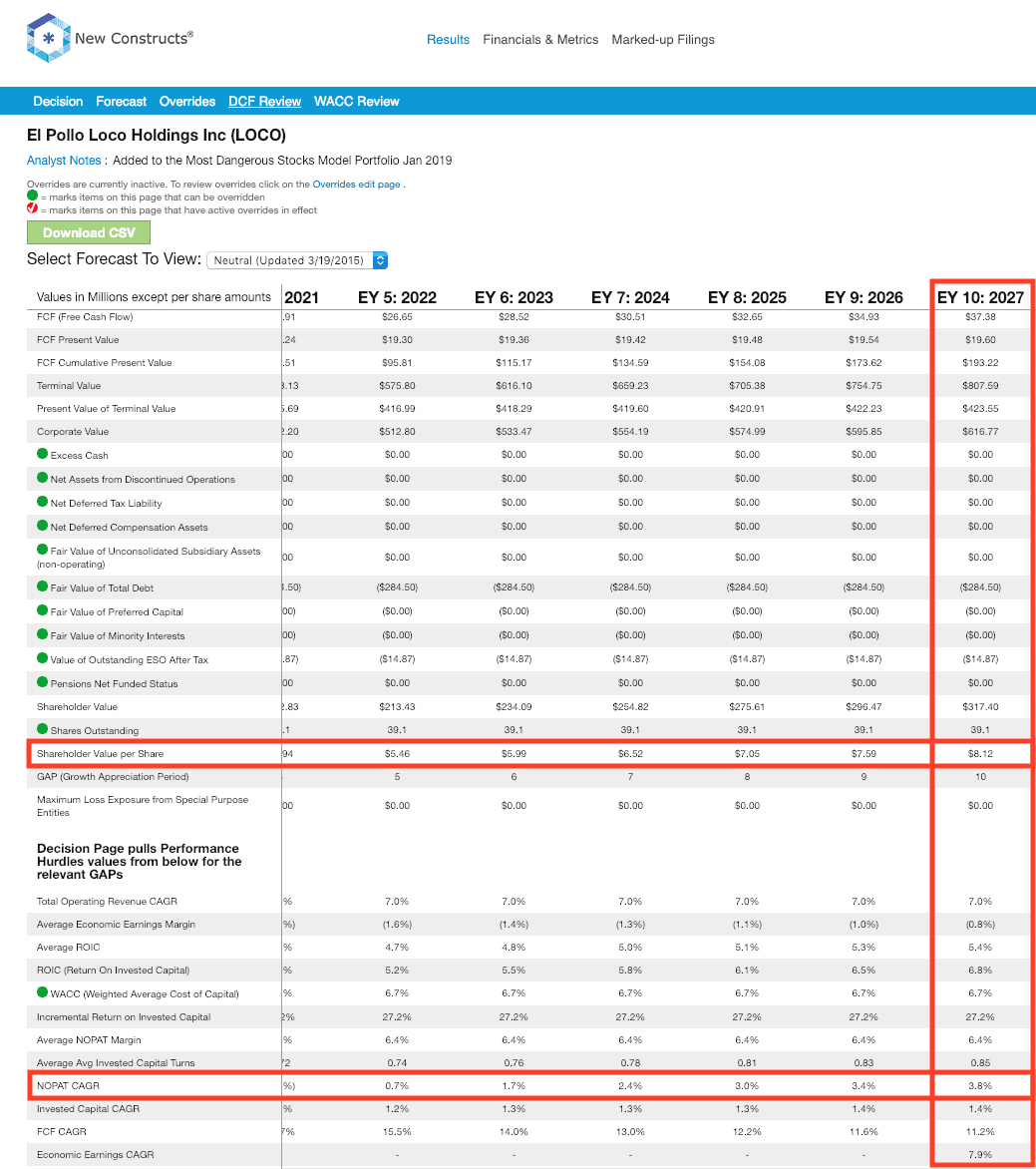Click the 15.5% FCF CAGR value for 2022
The image size is (1036, 1169).
[x=397, y=1132]
